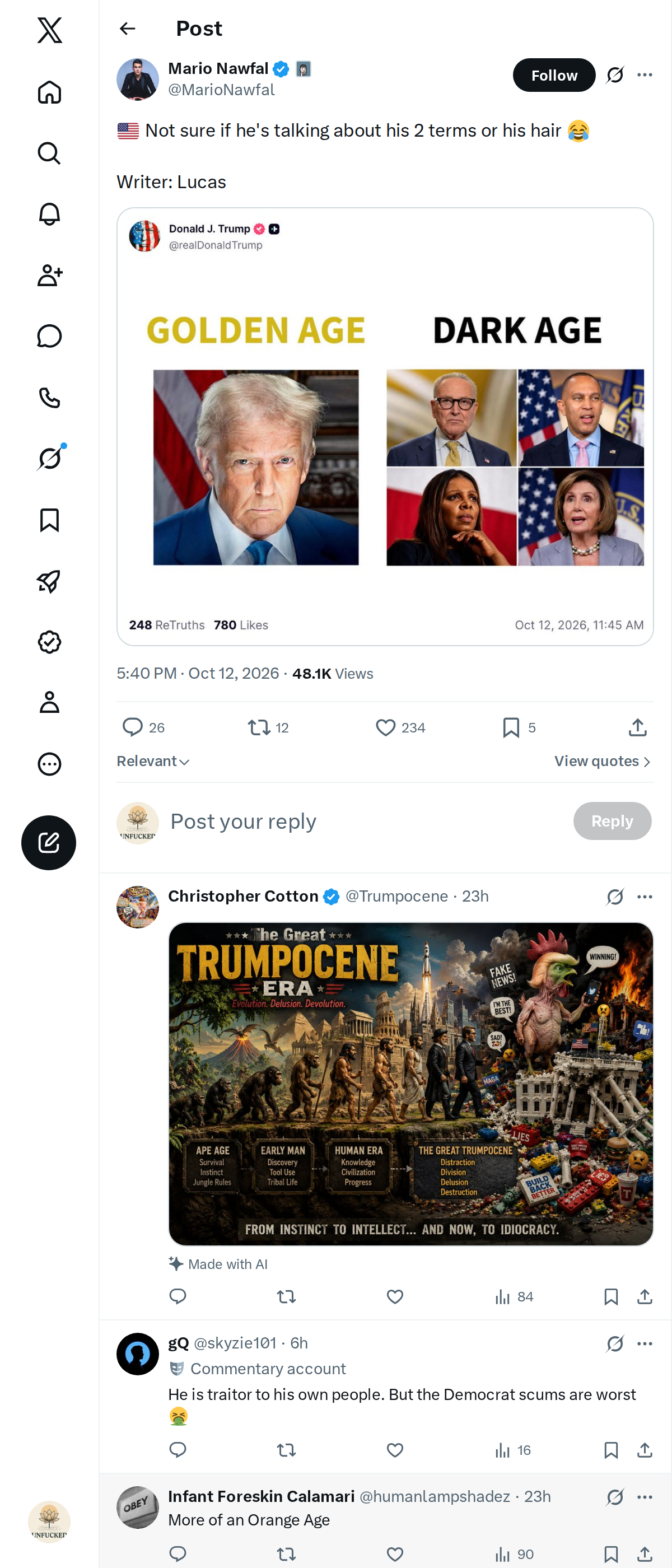The image size is (672, 1568).
Task: Open the Home icon in sidebar
Action: 49,92
